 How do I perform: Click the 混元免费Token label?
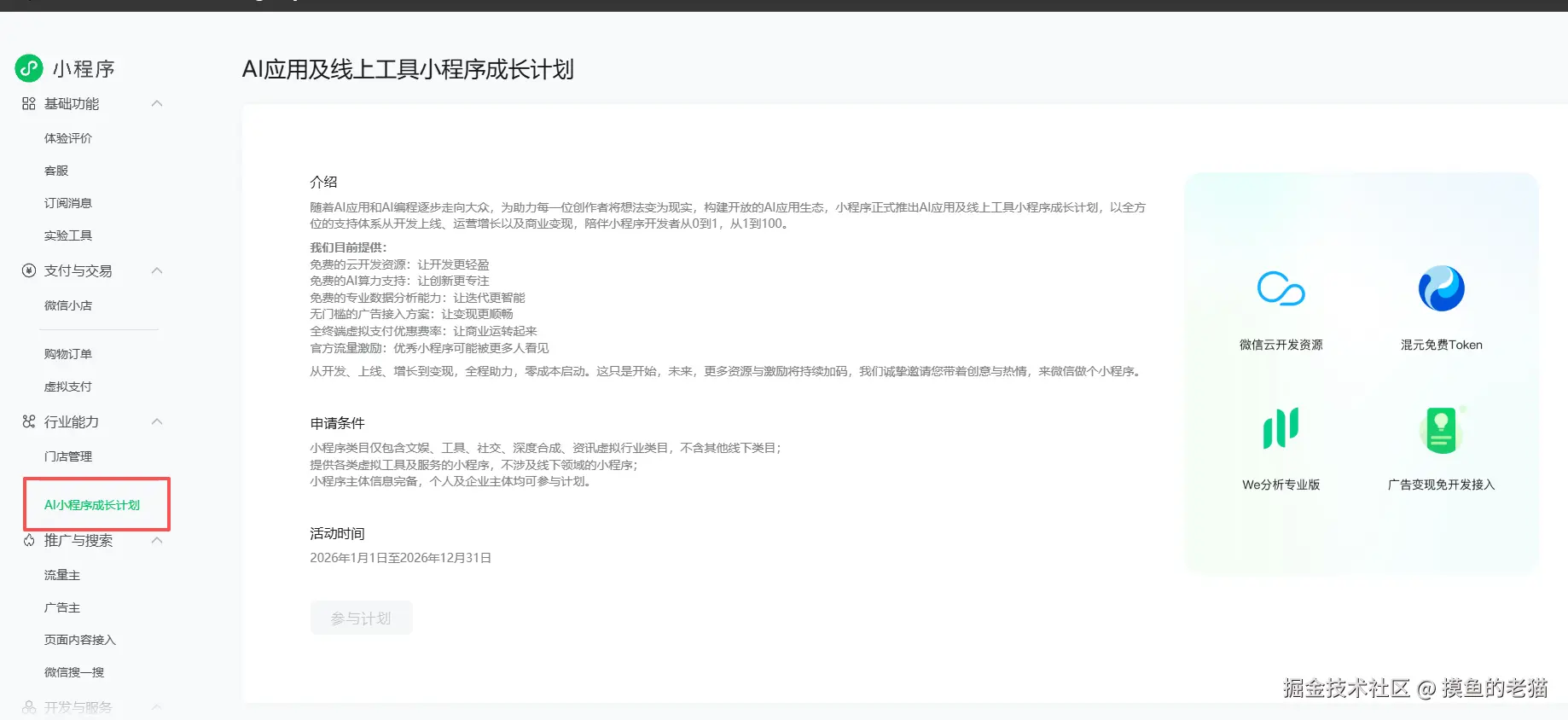[1442, 345]
